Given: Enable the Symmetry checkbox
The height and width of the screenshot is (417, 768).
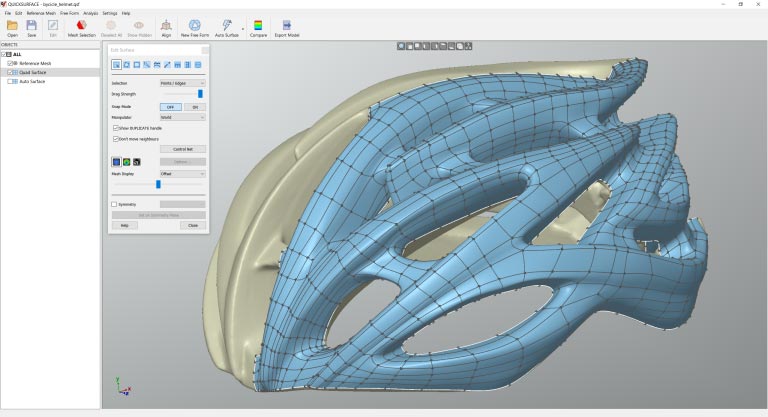Looking at the screenshot, I should pyautogui.click(x=115, y=204).
